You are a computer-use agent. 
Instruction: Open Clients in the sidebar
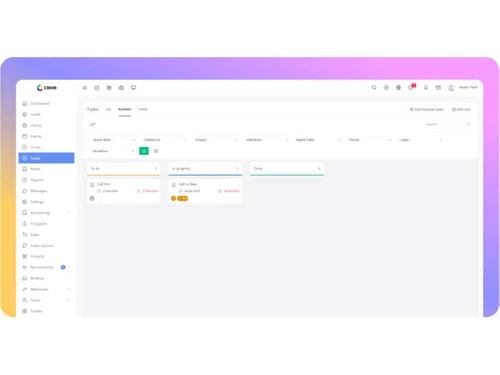[x=46, y=125]
